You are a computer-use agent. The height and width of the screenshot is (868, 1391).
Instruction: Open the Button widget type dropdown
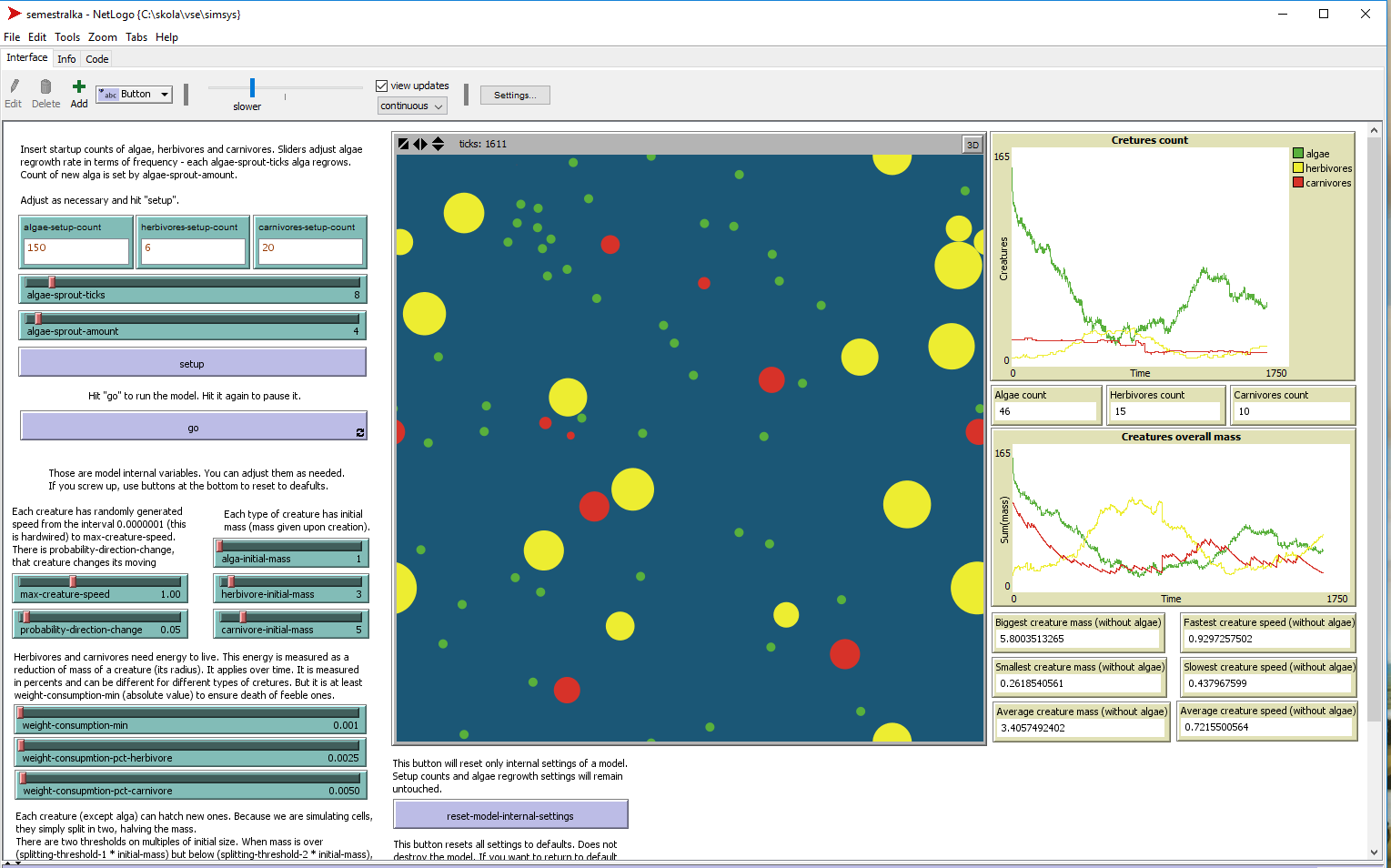click(133, 94)
